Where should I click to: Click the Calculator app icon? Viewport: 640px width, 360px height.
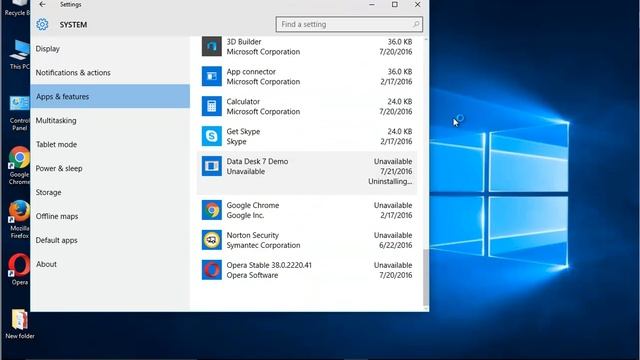pos(211,106)
